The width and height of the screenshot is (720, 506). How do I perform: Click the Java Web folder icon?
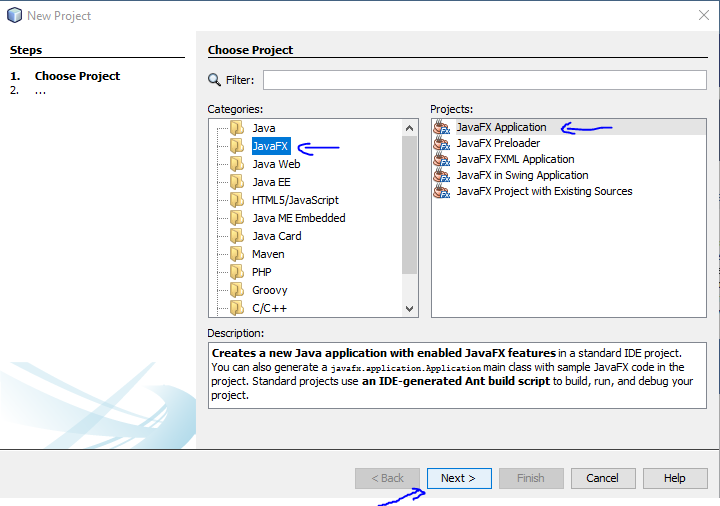[237, 164]
